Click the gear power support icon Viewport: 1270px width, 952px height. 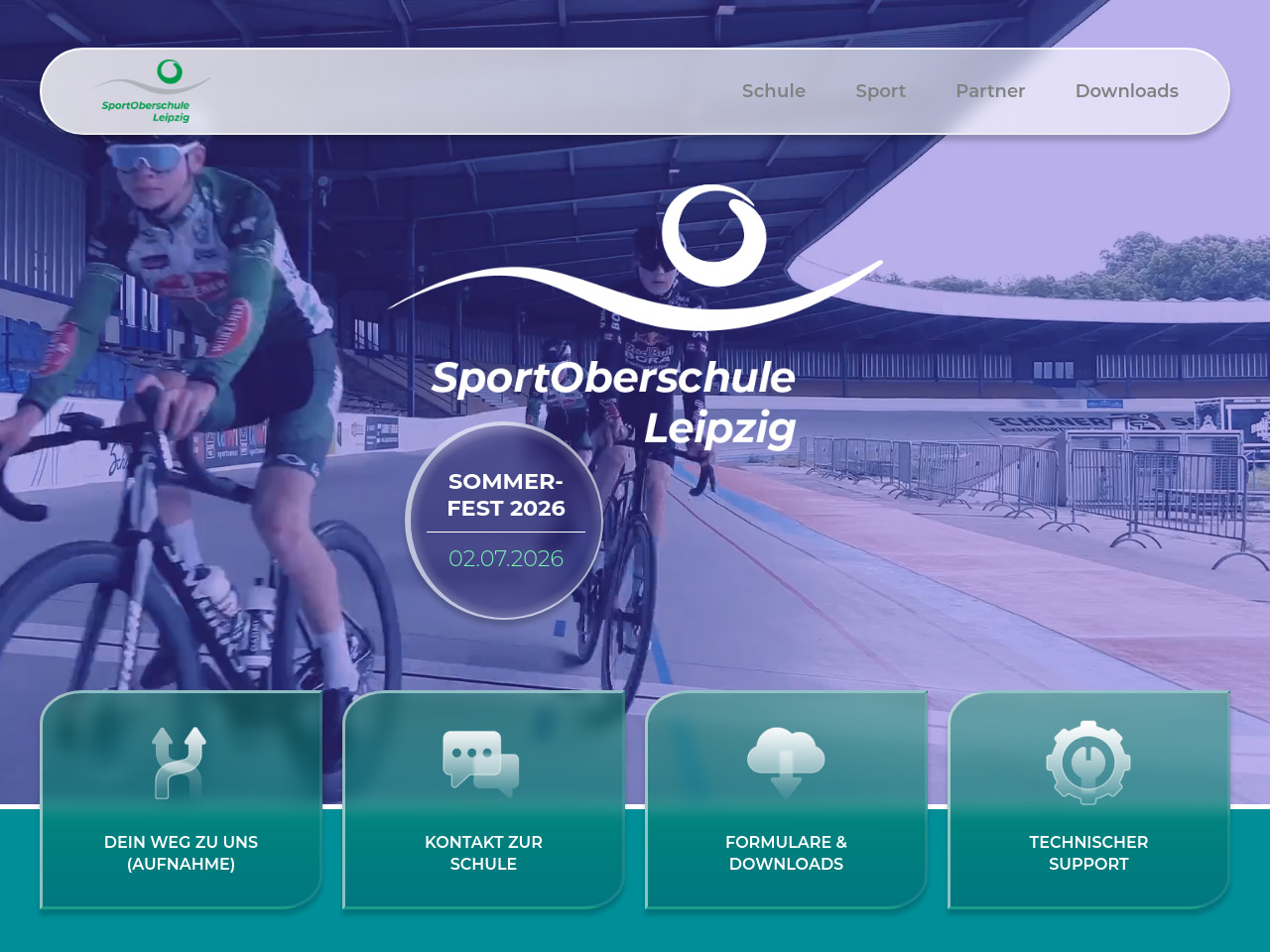[x=1088, y=763]
